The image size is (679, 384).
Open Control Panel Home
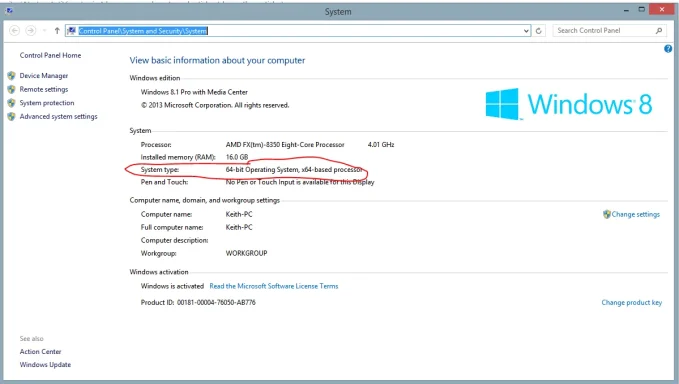pyautogui.click(x=50, y=55)
